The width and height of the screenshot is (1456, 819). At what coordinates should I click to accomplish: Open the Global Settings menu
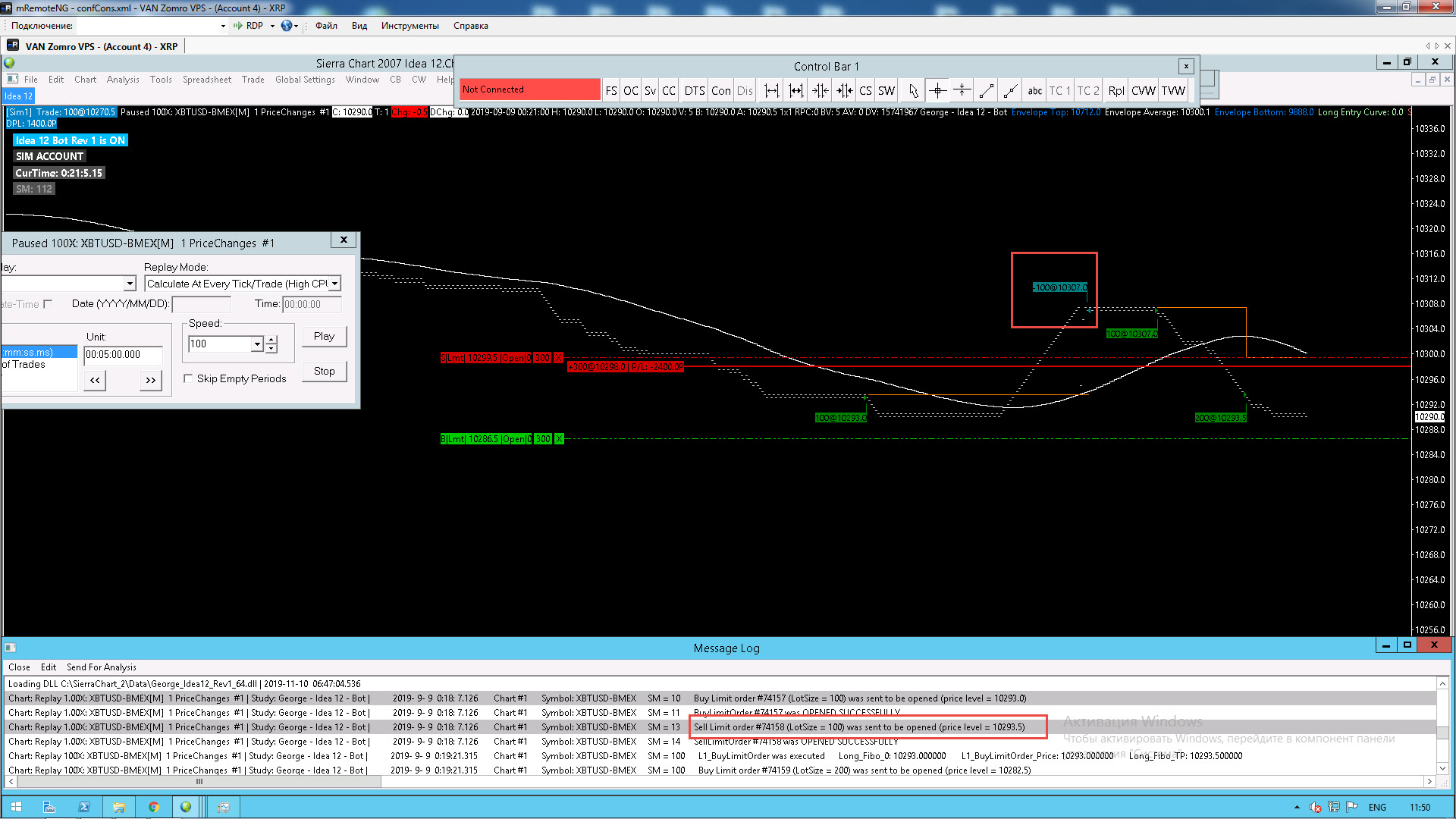pos(305,80)
